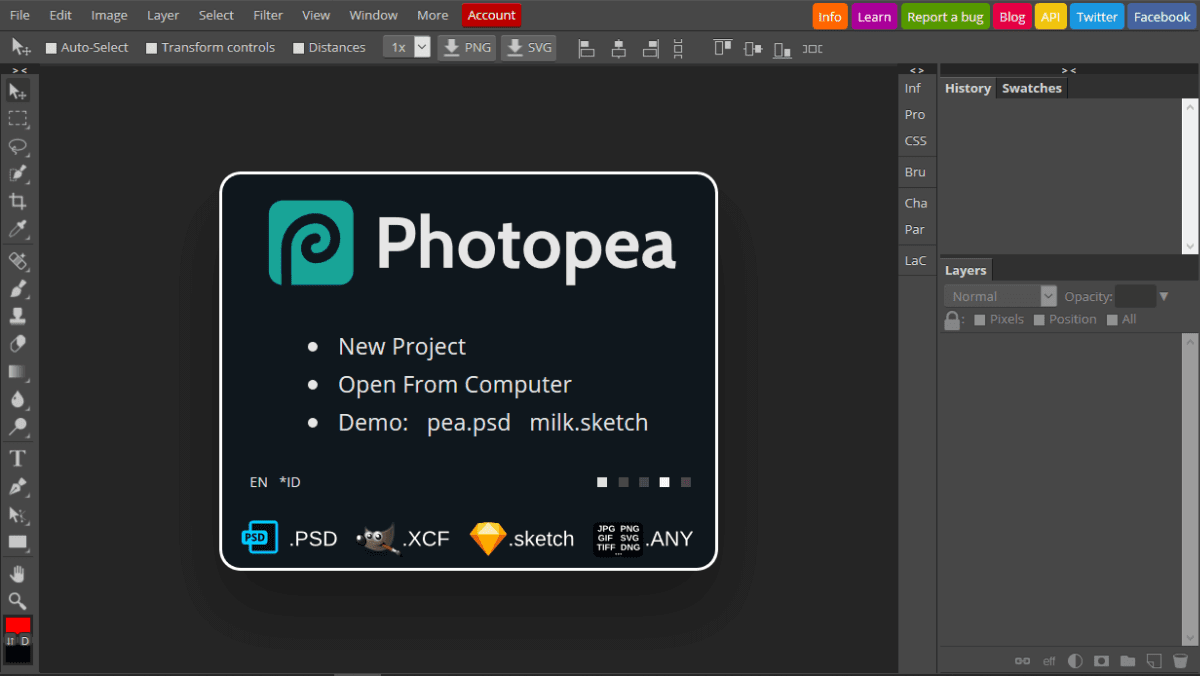
Task: Select the Move tool in toolbox
Action: point(17,91)
